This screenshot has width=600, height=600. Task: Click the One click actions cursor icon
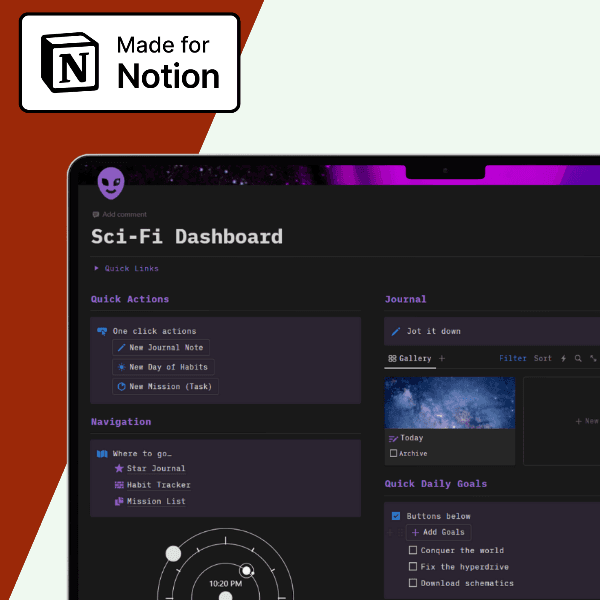pyautogui.click(x=102, y=331)
